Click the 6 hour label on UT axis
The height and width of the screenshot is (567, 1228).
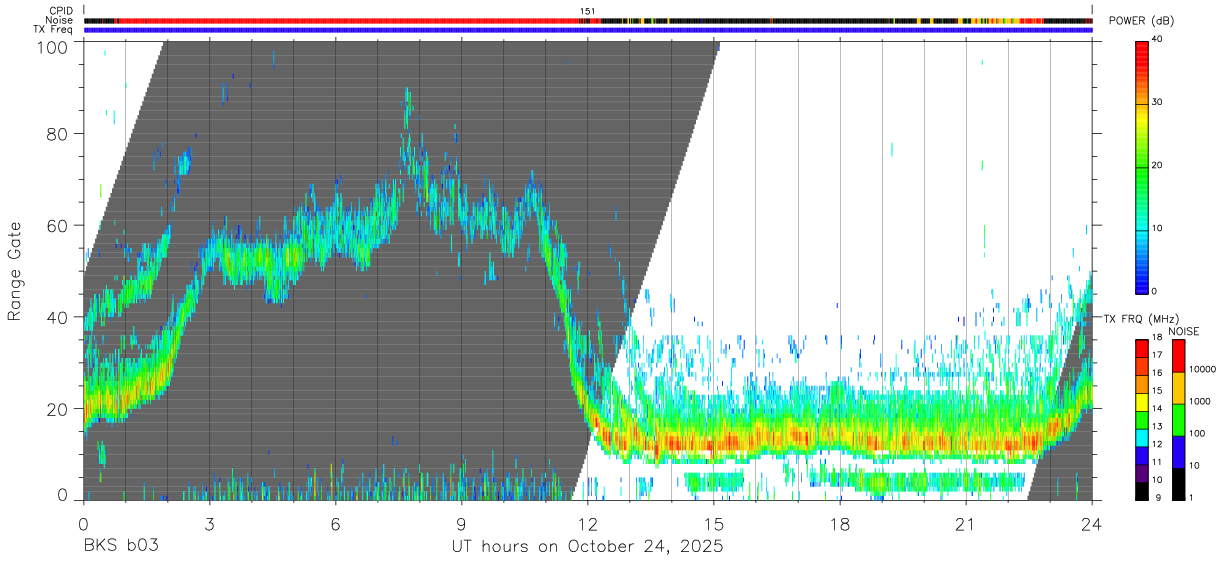(x=335, y=523)
